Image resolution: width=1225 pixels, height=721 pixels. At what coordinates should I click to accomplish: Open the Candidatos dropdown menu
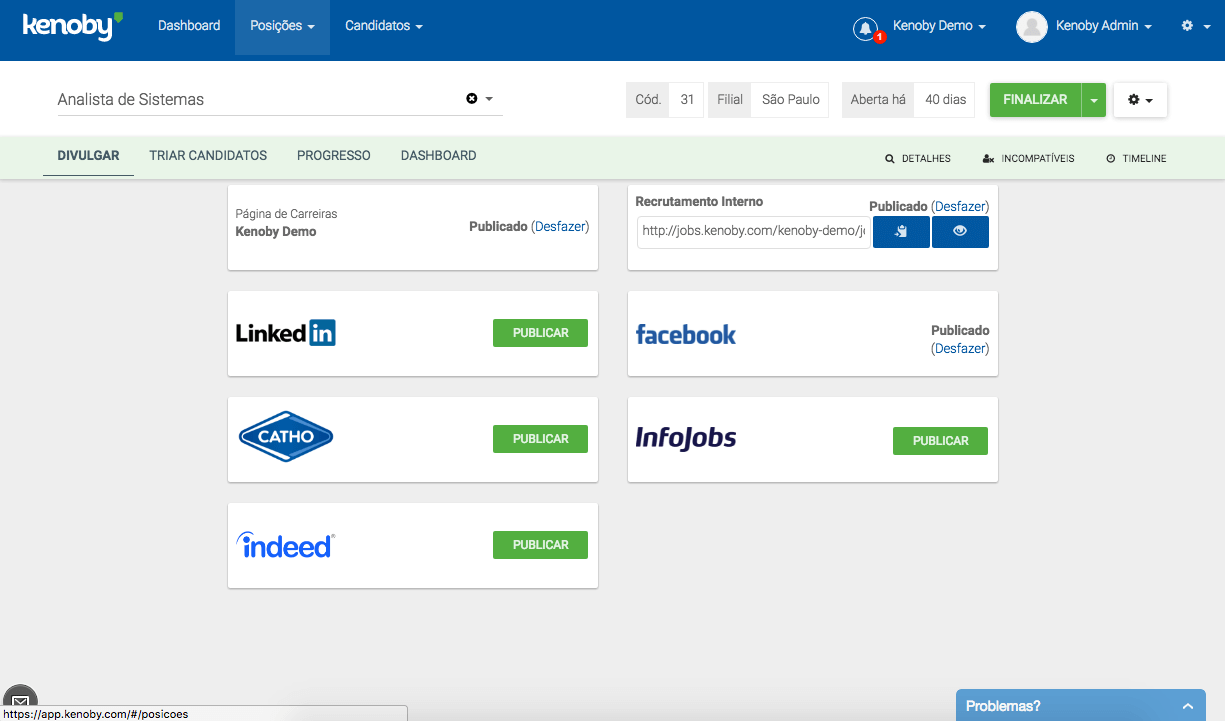tap(384, 26)
